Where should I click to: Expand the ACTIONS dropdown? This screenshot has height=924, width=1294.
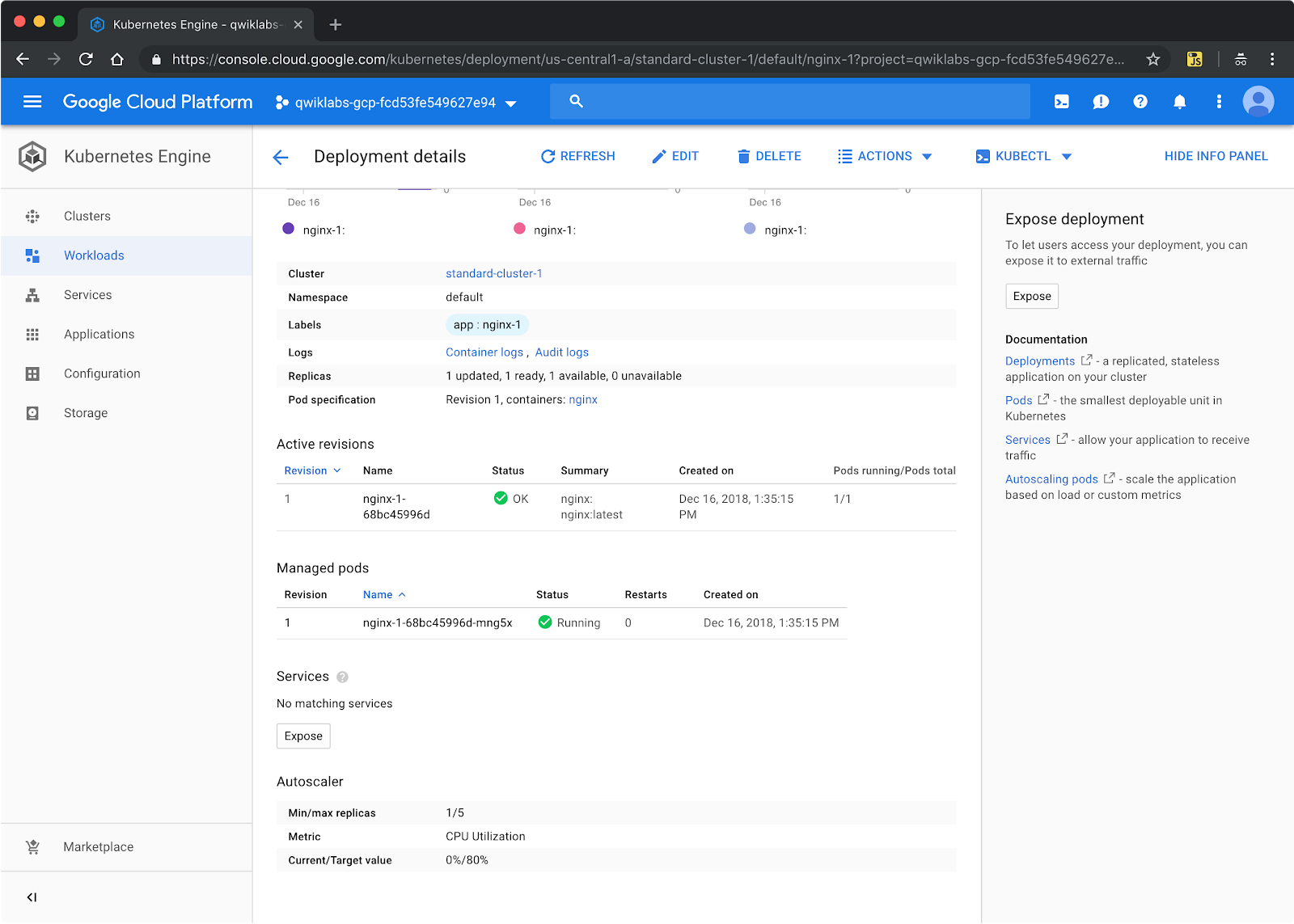coord(885,157)
